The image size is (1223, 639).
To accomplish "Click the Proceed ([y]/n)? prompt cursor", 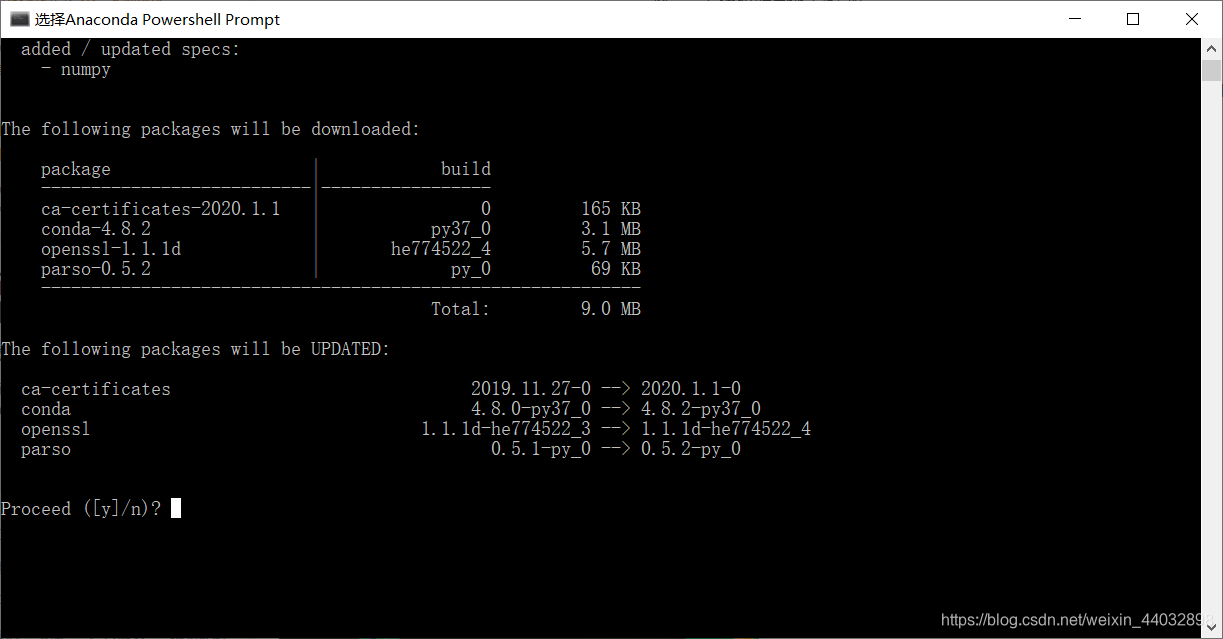I will [x=174, y=508].
